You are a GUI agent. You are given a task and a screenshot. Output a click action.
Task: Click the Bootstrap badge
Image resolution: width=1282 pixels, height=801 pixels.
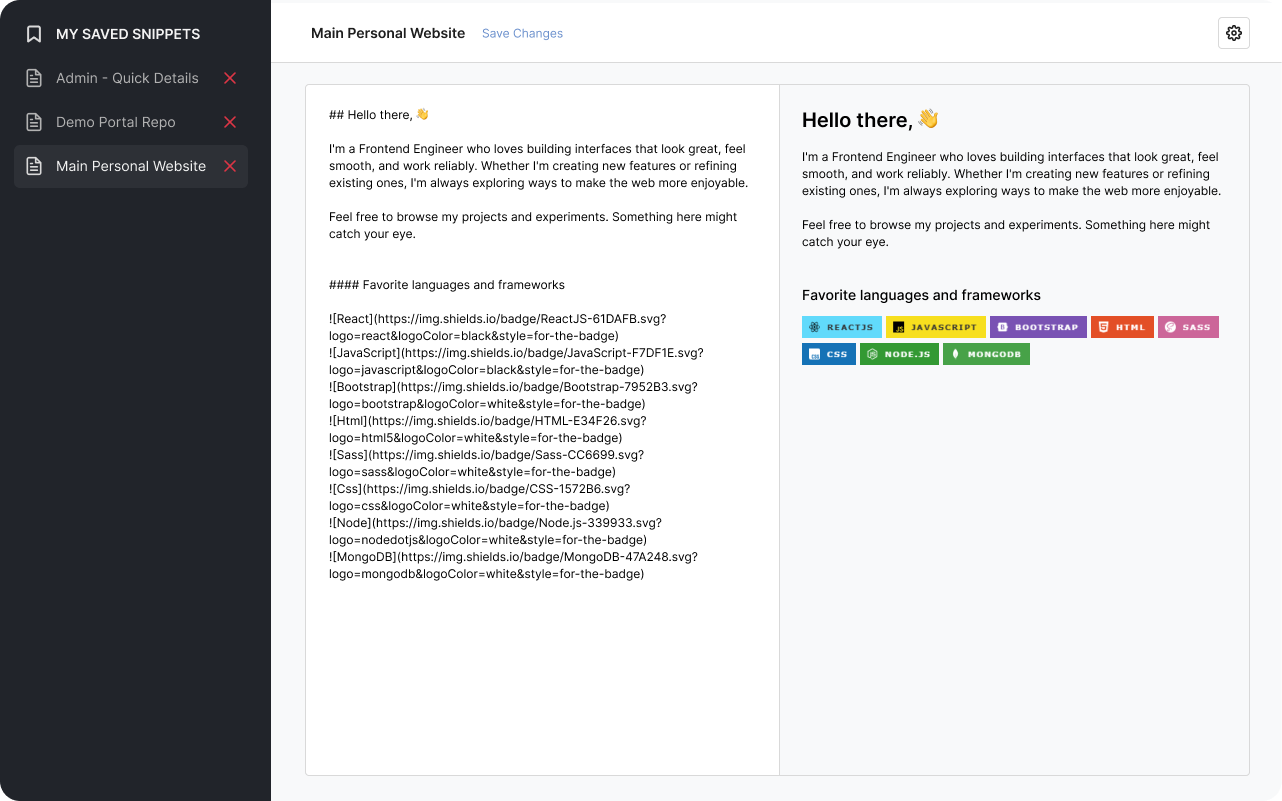(x=1038, y=326)
